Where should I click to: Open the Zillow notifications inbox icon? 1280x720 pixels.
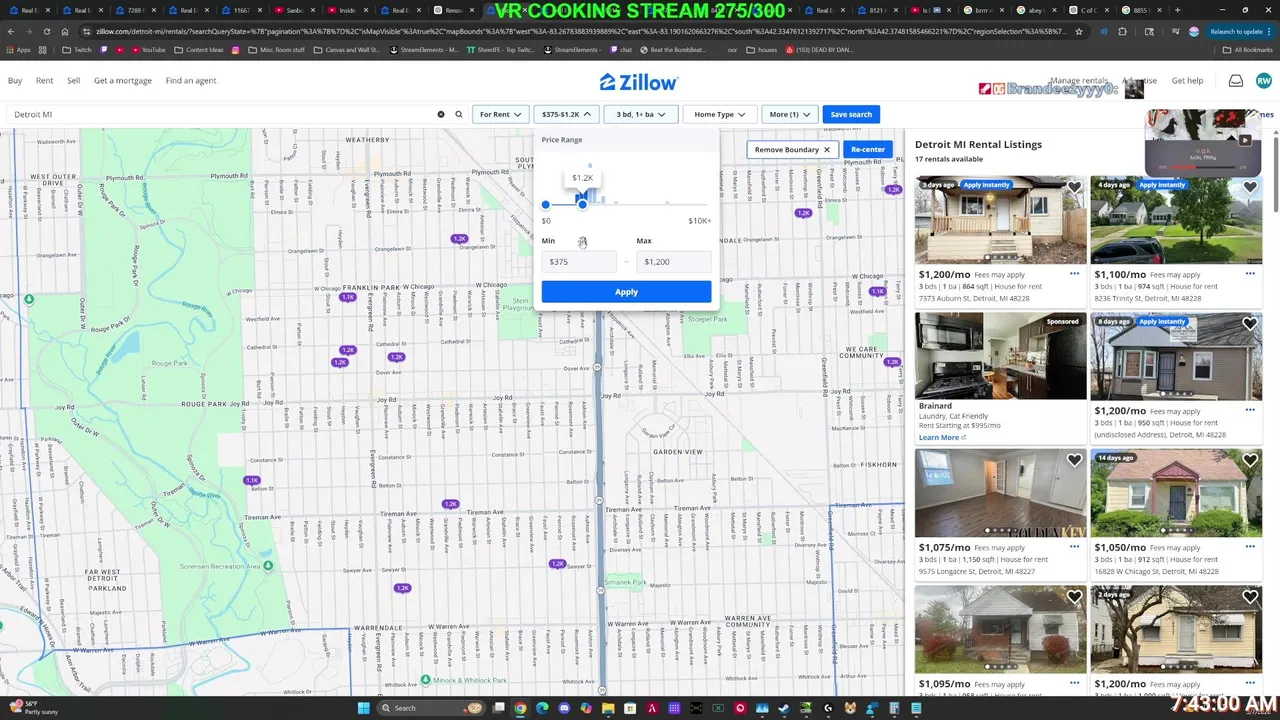[1236, 81]
